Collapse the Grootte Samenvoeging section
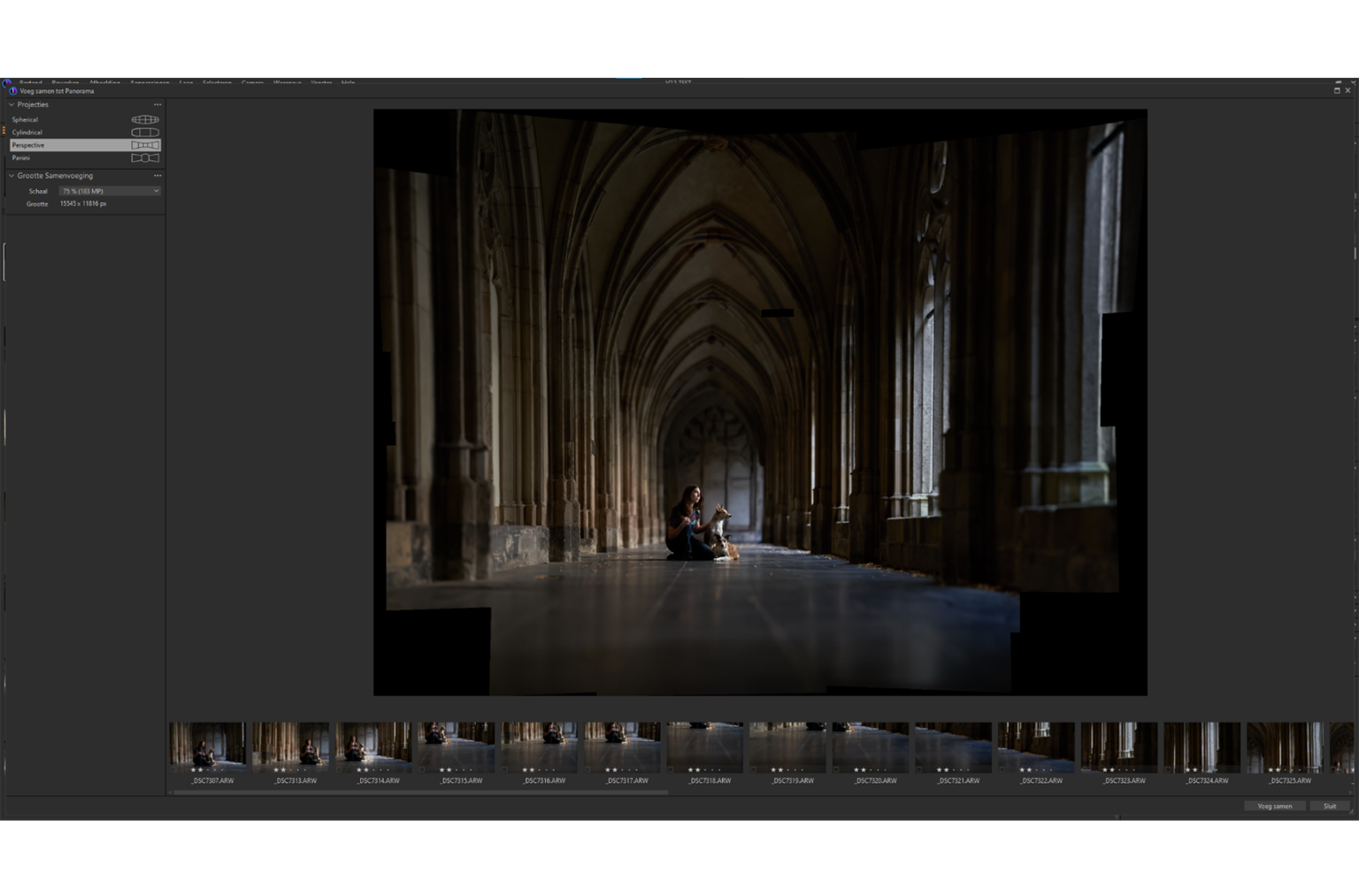 coord(12,176)
